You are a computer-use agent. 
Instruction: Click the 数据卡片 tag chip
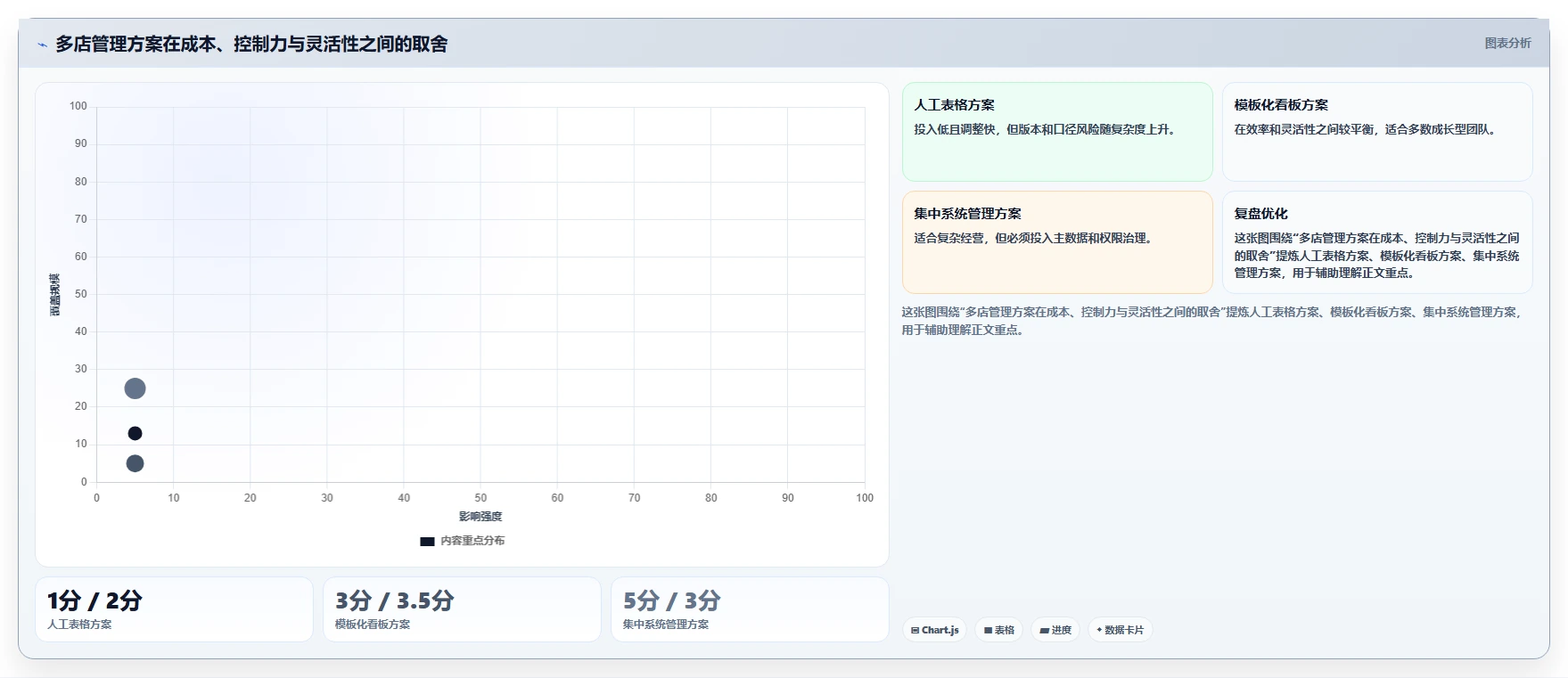1120,630
